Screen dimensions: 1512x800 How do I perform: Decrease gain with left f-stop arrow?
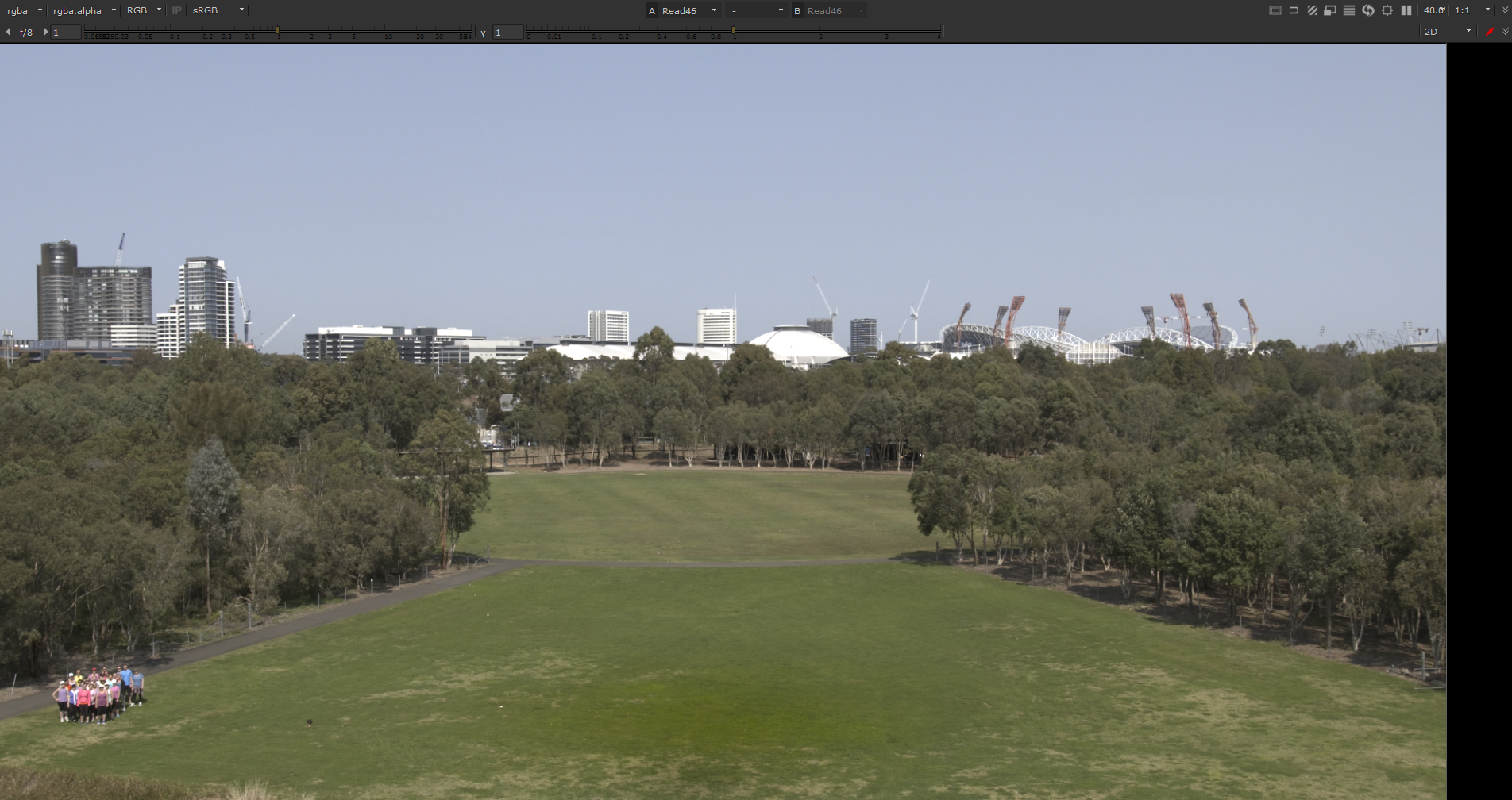point(9,32)
